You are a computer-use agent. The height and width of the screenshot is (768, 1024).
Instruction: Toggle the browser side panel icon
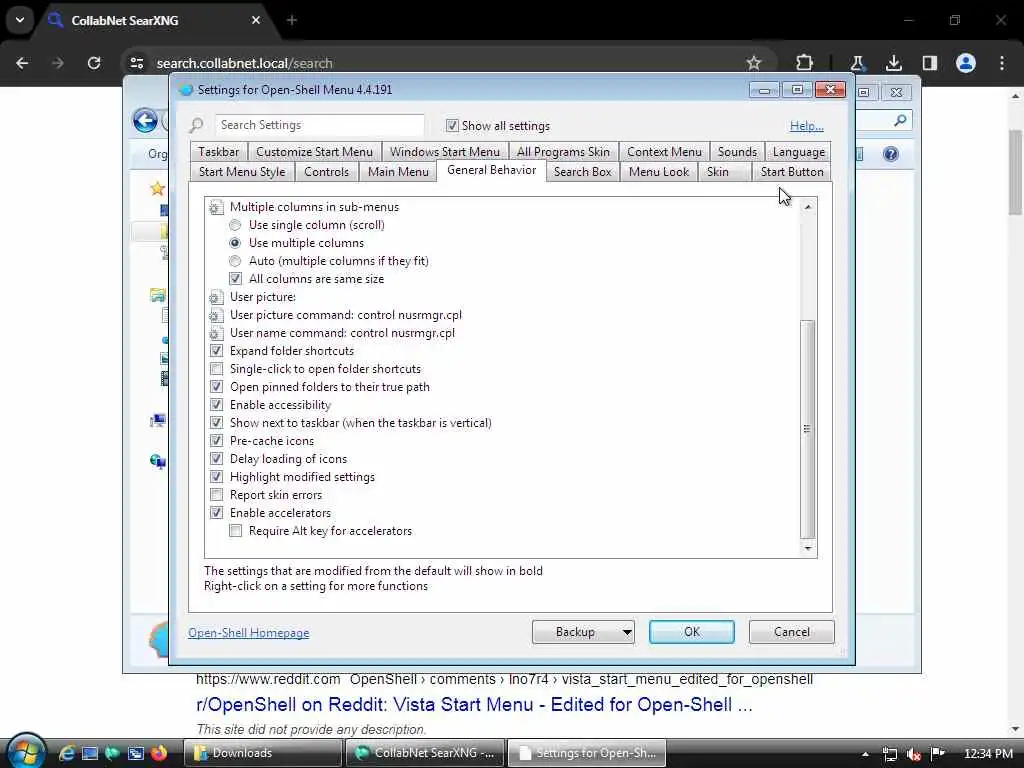pyautogui.click(x=930, y=63)
